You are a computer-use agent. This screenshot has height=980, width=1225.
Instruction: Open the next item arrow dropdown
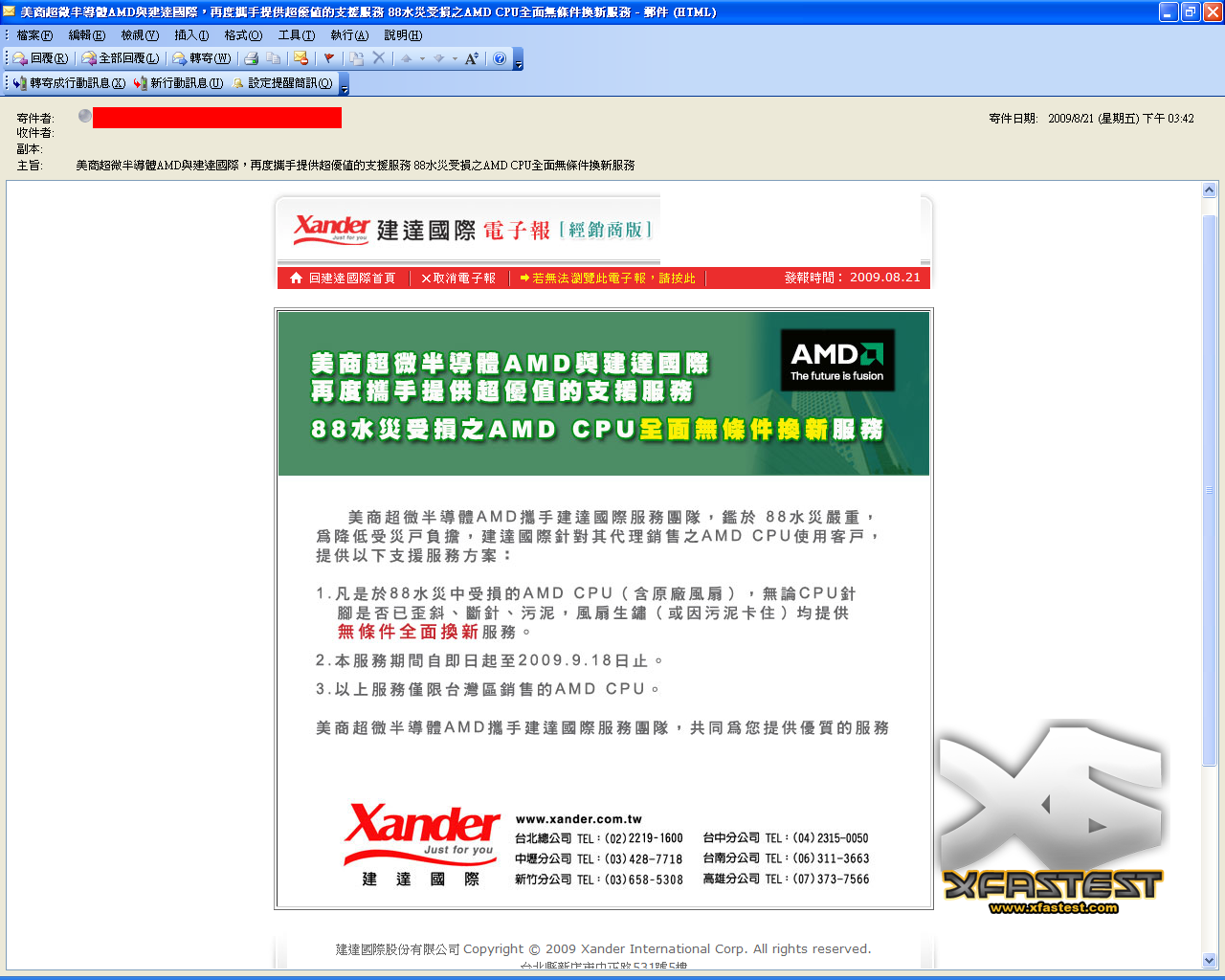[455, 58]
